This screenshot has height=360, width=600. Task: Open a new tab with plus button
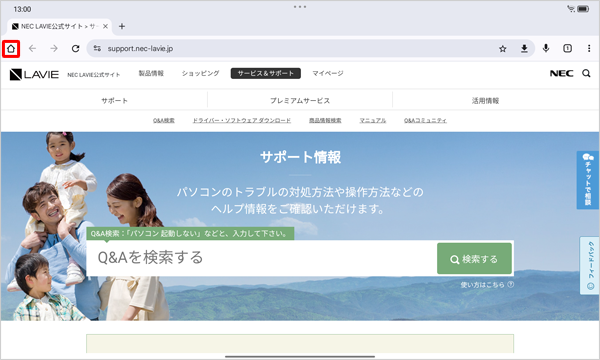pyautogui.click(x=122, y=26)
